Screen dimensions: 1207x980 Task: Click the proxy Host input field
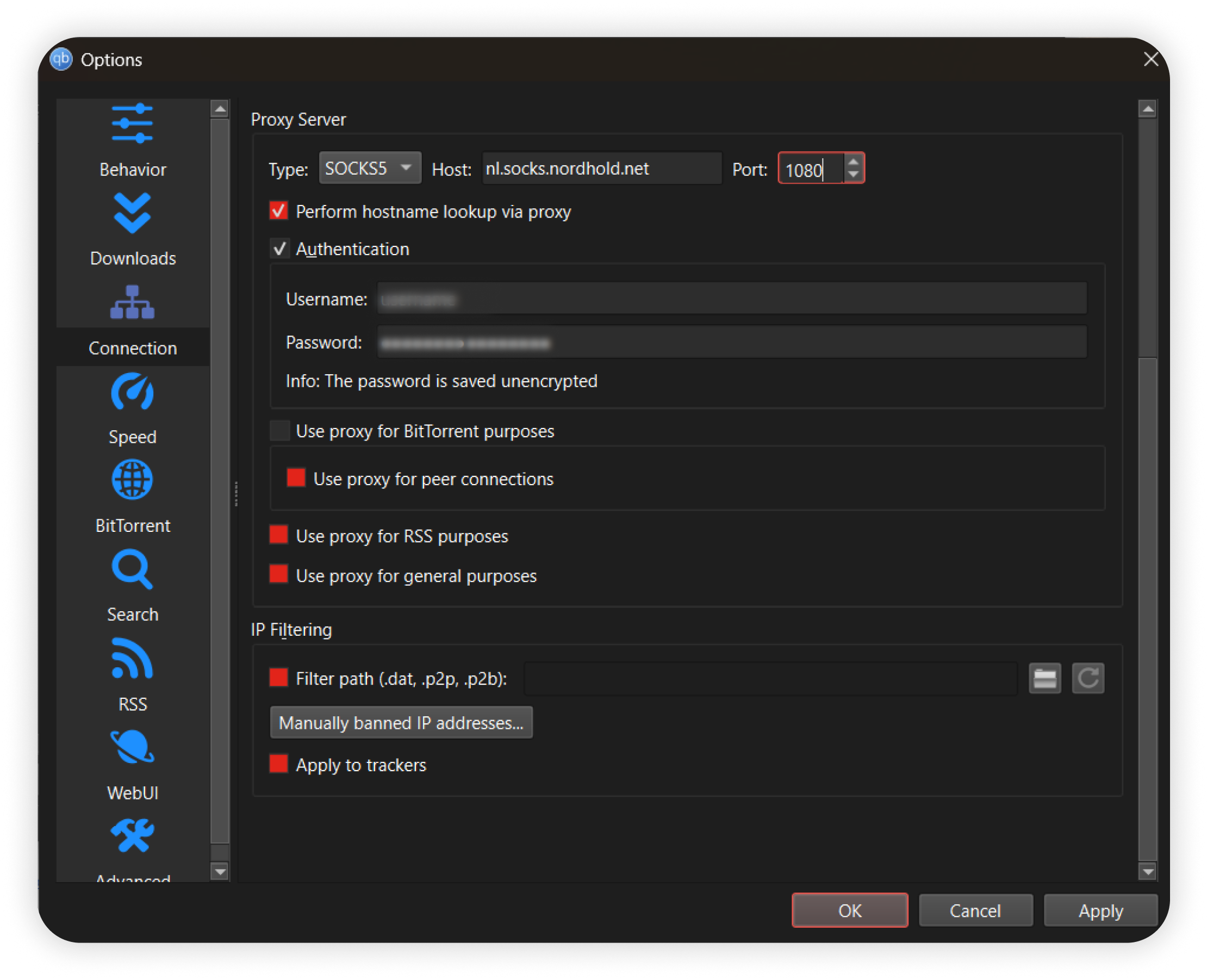[601, 168]
